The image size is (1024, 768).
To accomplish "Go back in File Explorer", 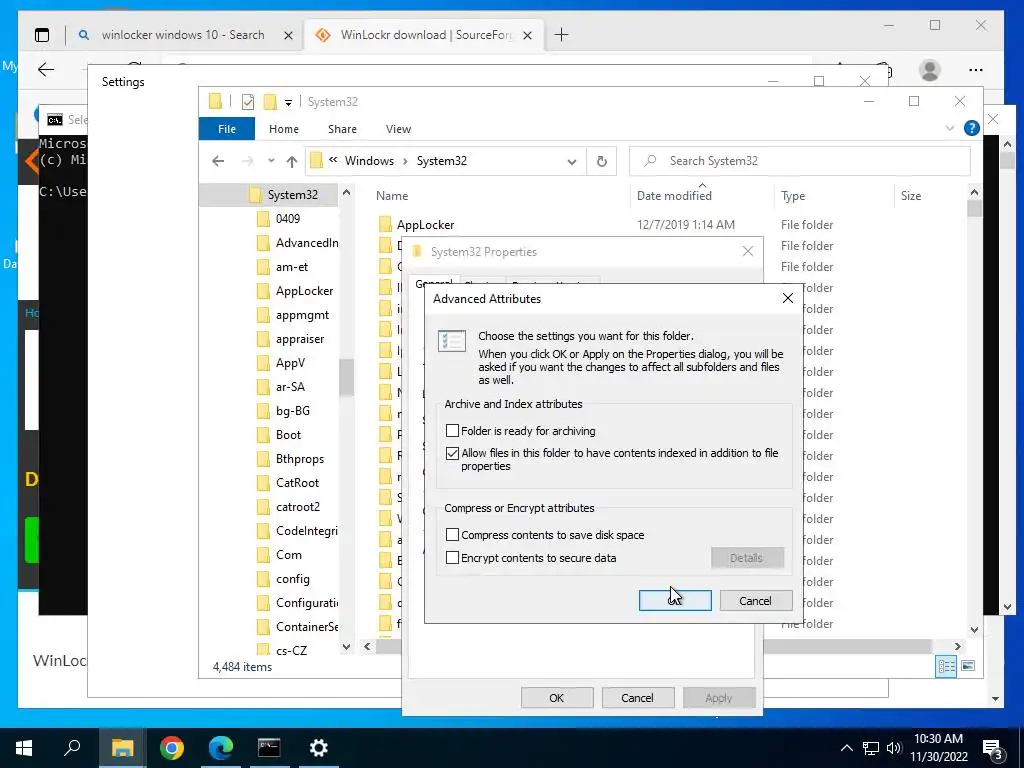I will pyautogui.click(x=218, y=161).
